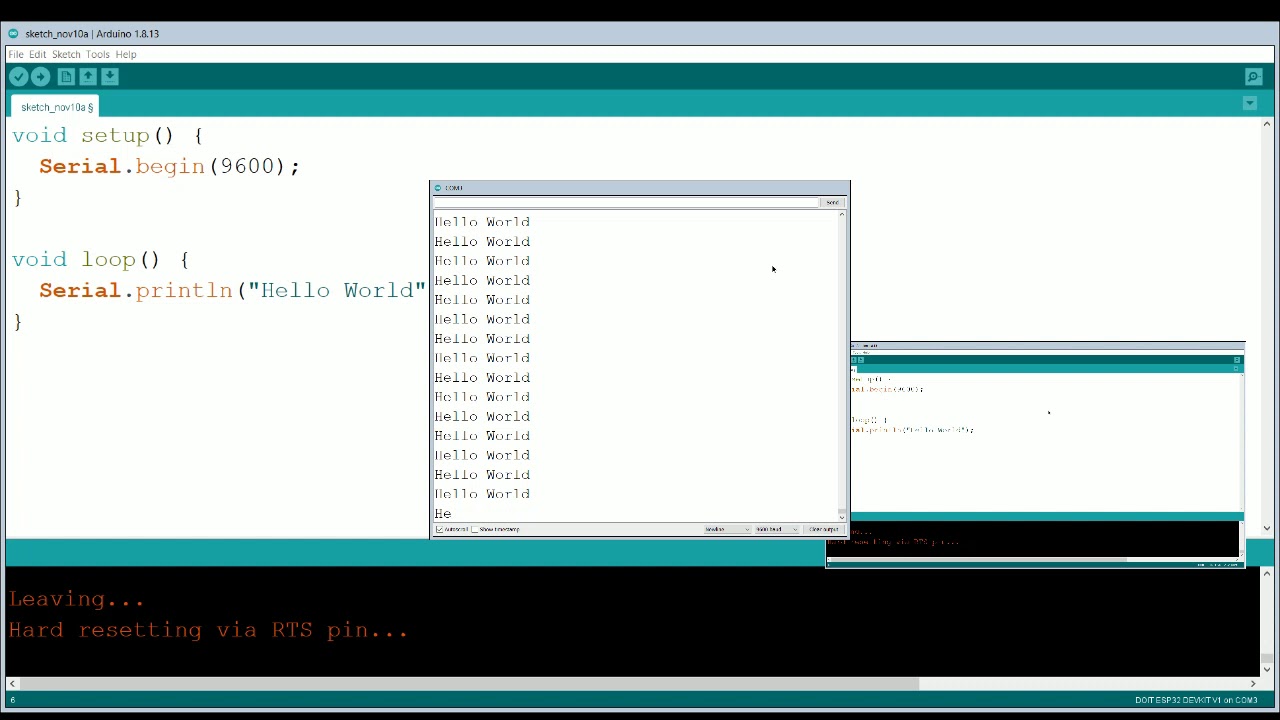Click the 'void setup() {' code line
The image size is (1280, 720).
(x=107, y=135)
